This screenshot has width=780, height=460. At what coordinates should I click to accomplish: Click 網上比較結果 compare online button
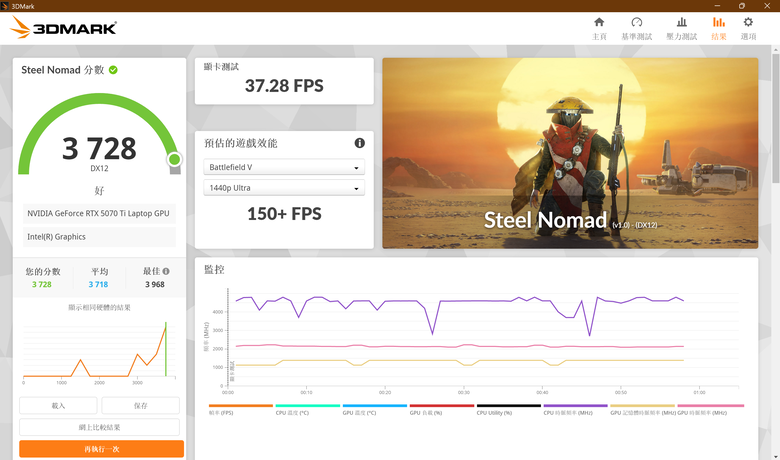pyautogui.click(x=99, y=427)
